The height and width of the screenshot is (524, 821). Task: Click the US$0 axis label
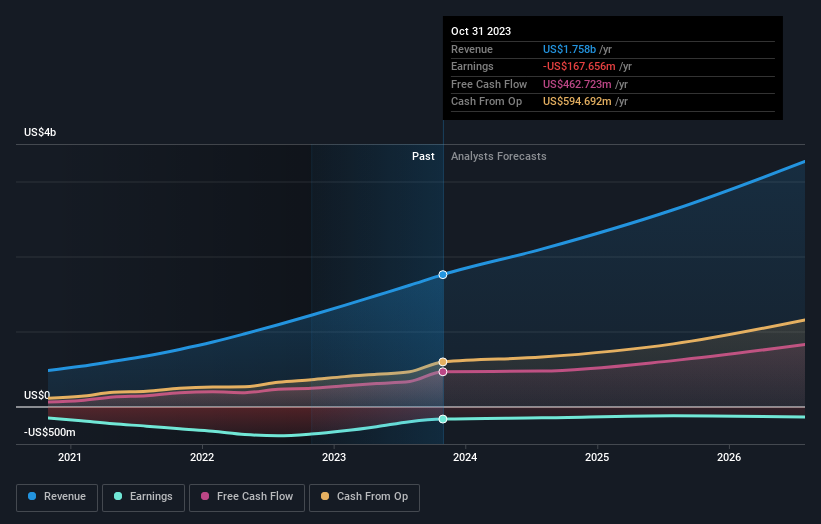click(x=37, y=395)
